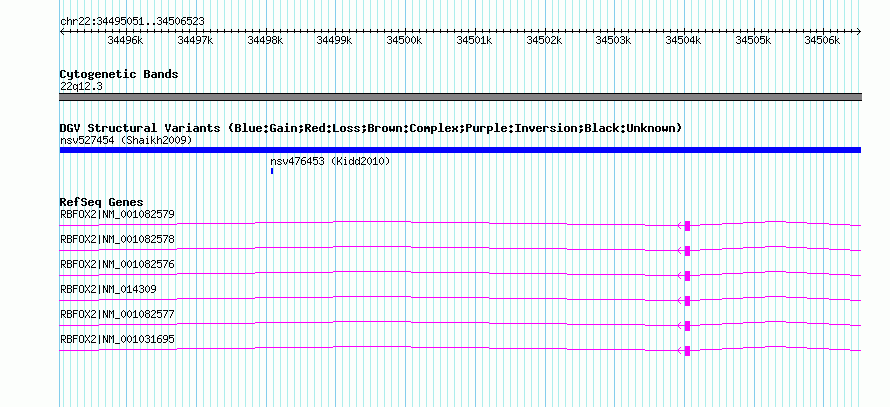Open the RBFOX2|NM_001082576 transcript label
Viewport: 890px width, 407px height.
coord(117,265)
